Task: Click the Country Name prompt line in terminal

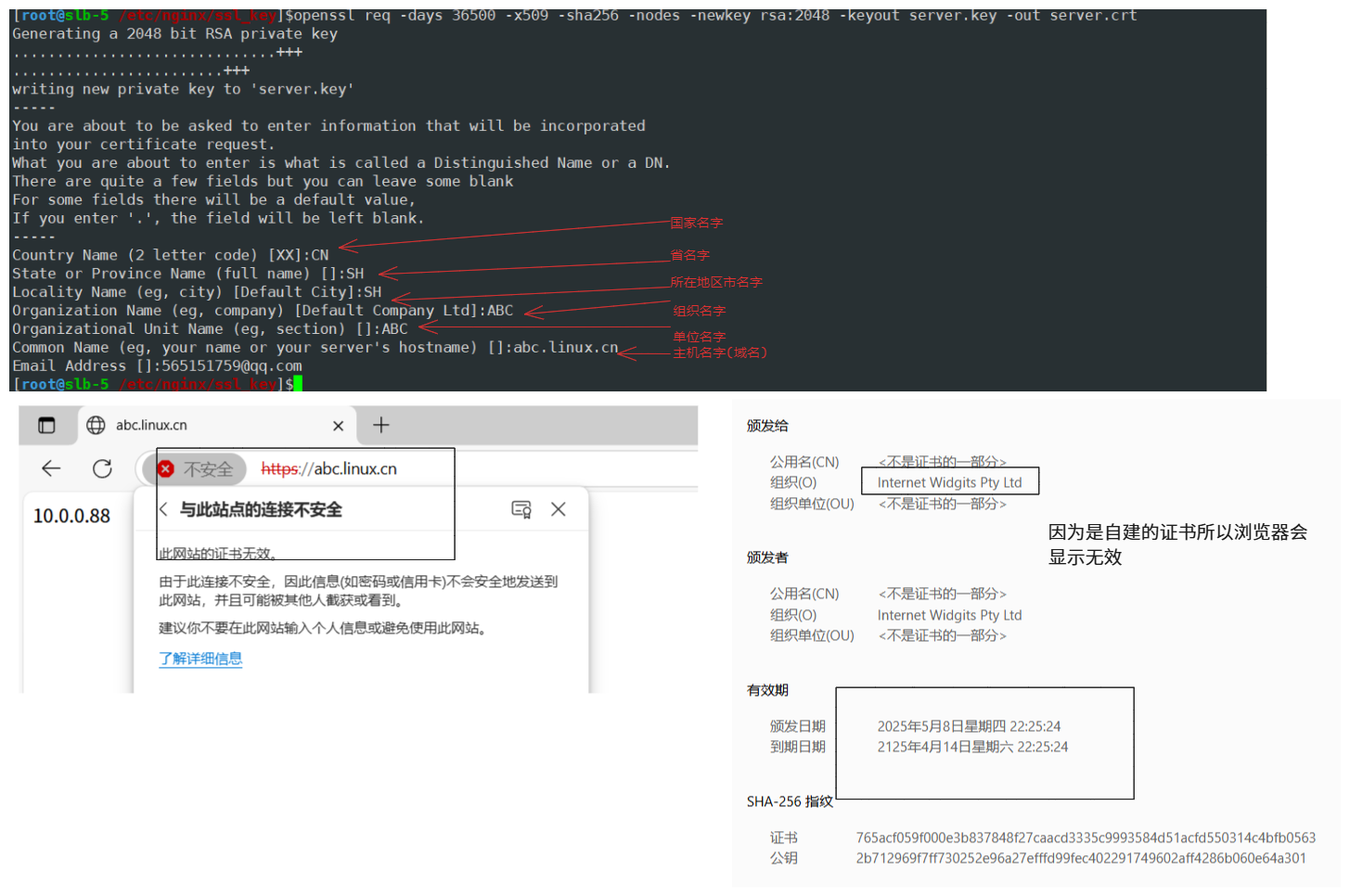Action: coord(171,255)
